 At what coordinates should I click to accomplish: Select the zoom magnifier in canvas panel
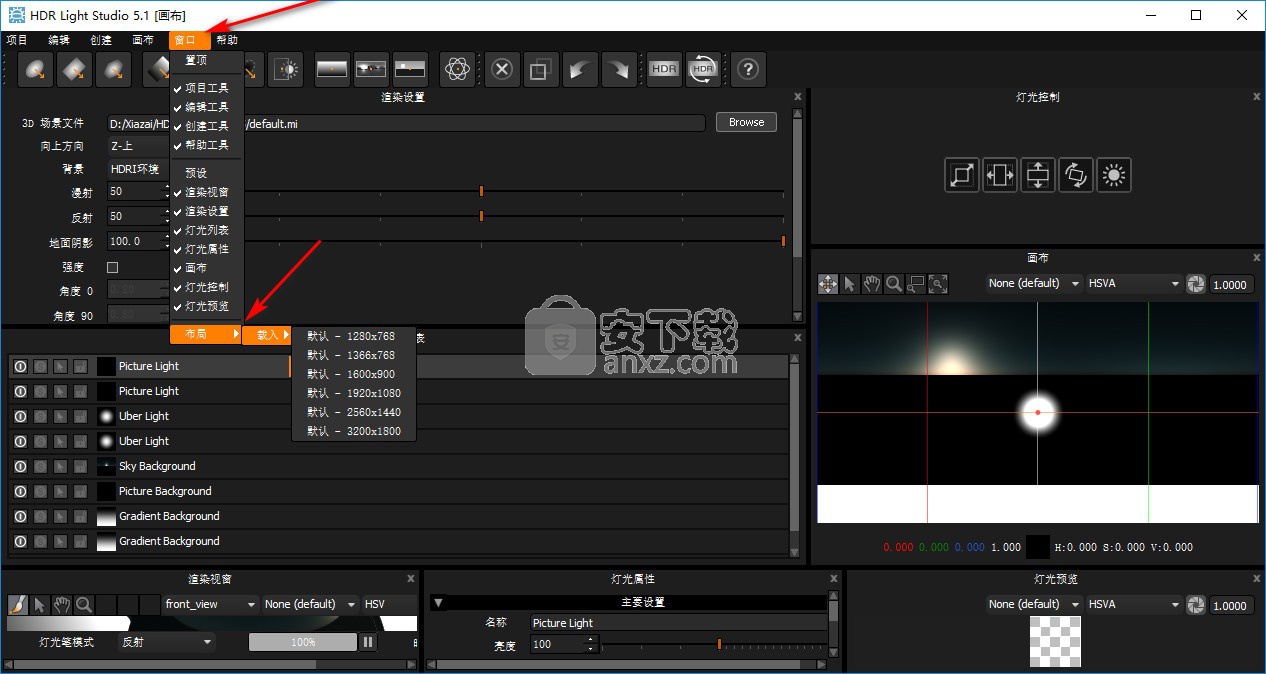(894, 284)
